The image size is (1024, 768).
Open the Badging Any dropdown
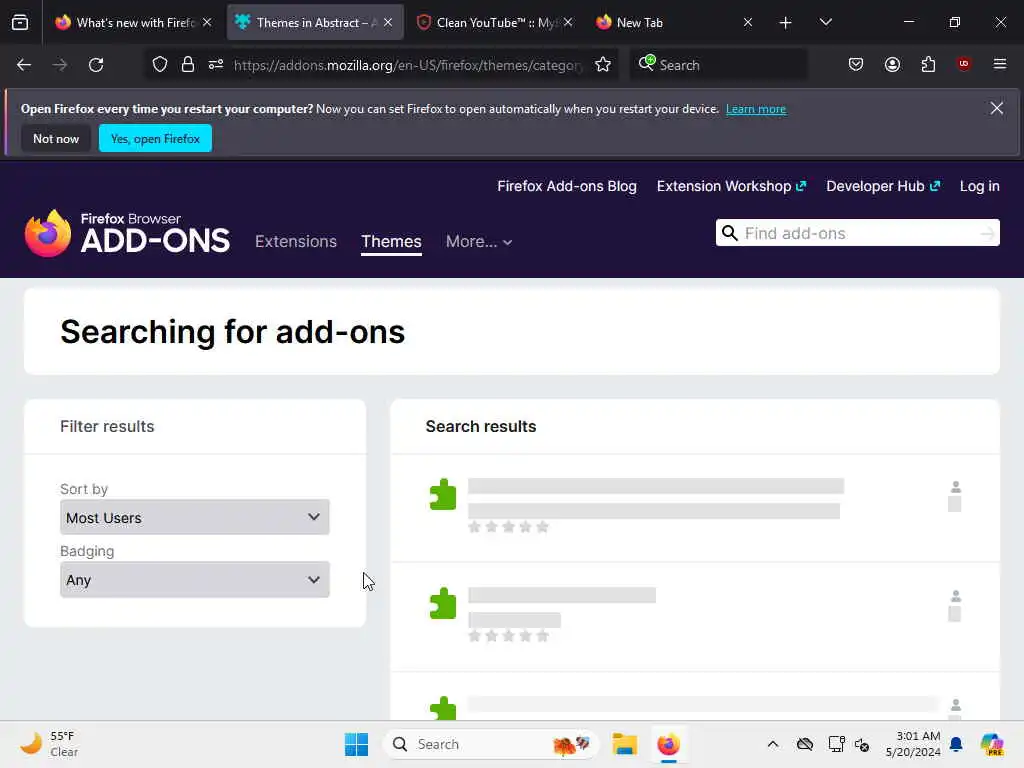click(195, 579)
